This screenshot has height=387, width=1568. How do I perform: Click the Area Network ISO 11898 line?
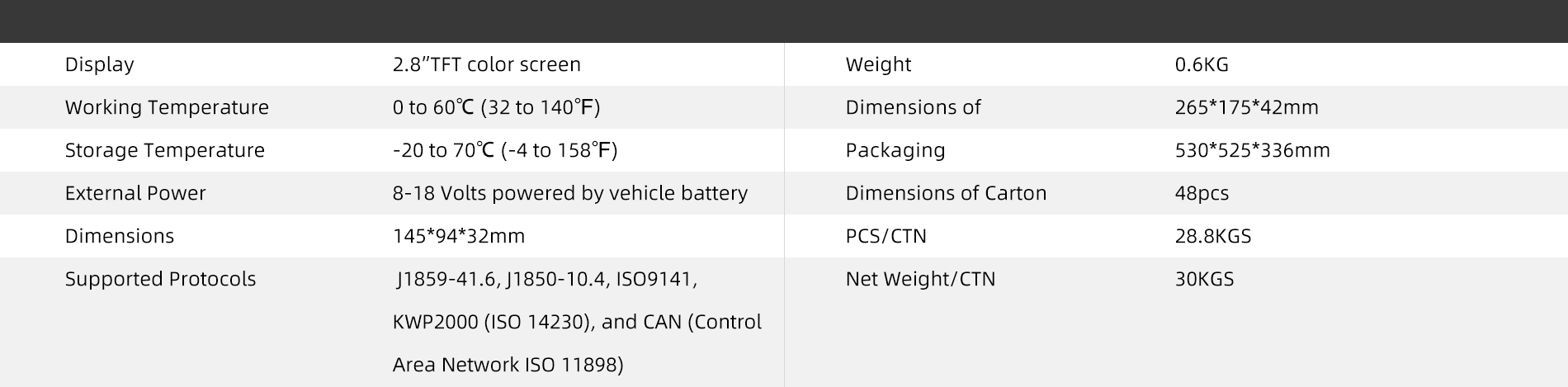[x=508, y=365]
